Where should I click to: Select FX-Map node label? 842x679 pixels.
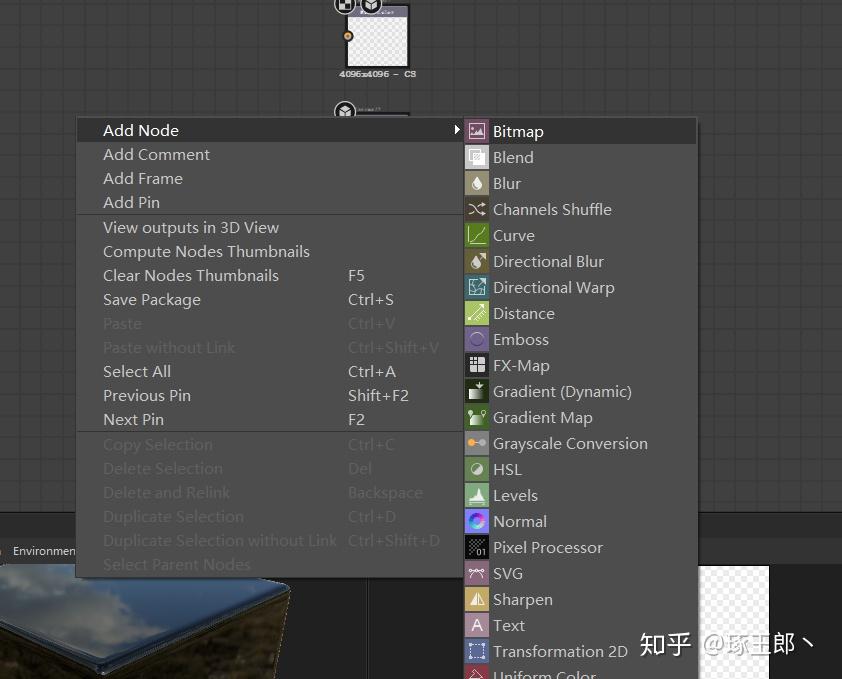point(521,366)
